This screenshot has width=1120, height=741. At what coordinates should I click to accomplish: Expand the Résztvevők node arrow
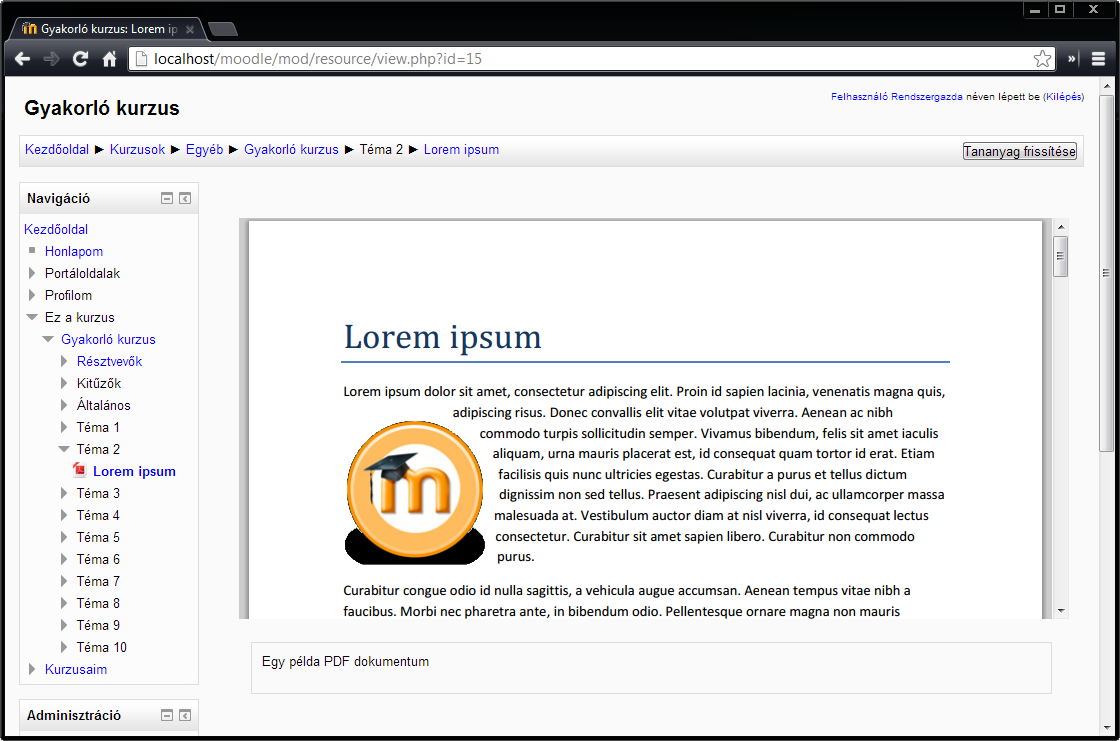[x=64, y=362]
